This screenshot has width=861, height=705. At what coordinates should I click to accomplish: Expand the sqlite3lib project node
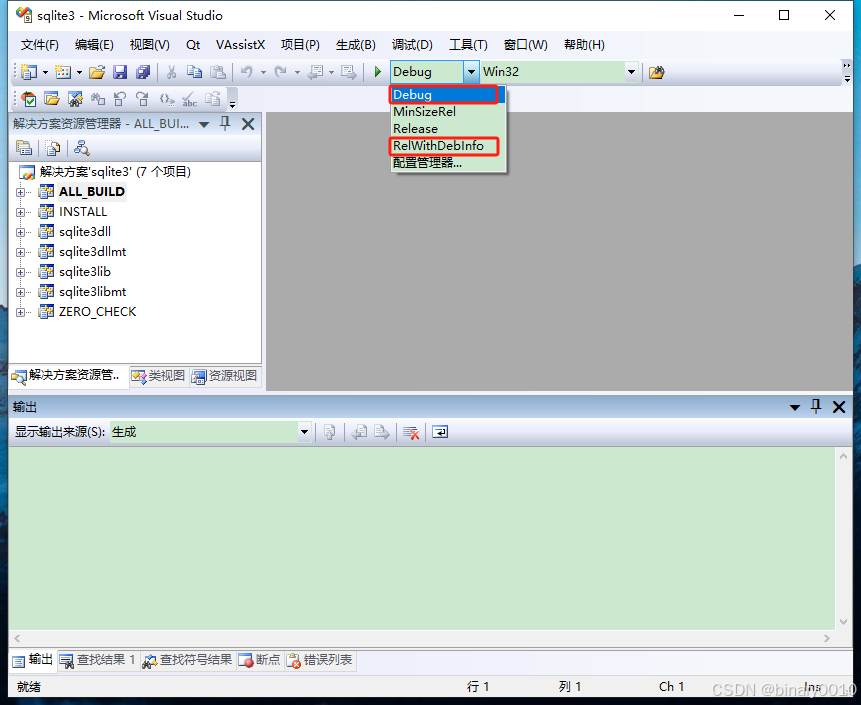[20, 272]
